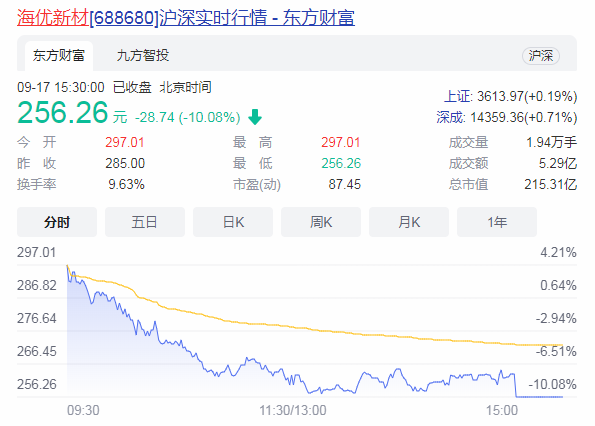Image resolution: width=595 pixels, height=426 pixels.
Task: Select the 月K chart view
Action: pos(409,222)
